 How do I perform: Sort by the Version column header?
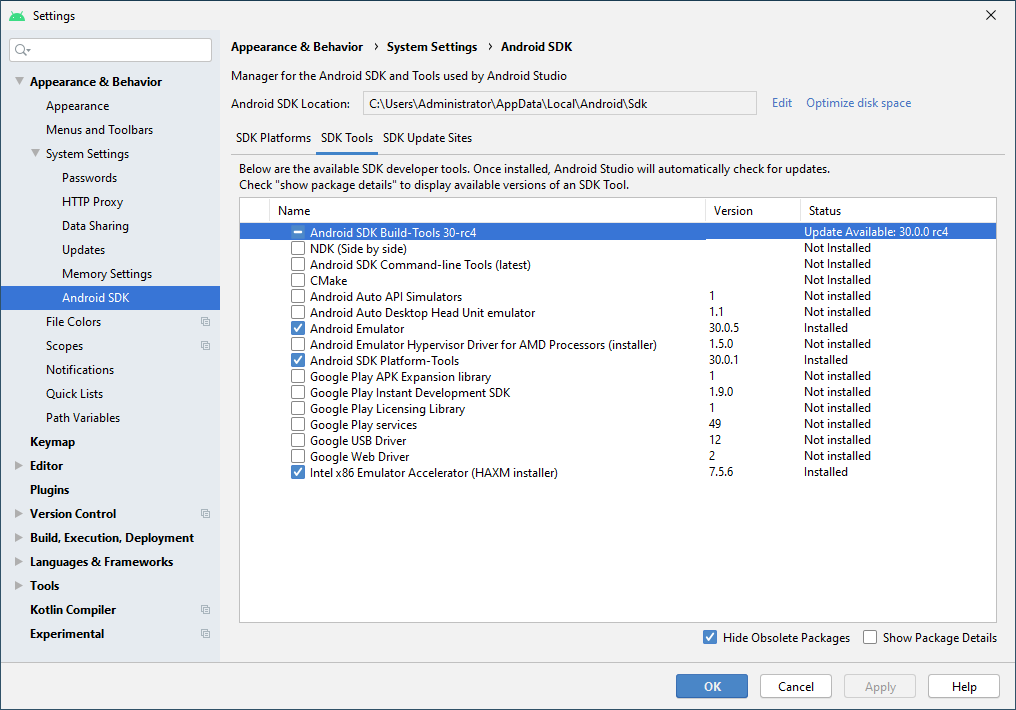click(x=753, y=211)
